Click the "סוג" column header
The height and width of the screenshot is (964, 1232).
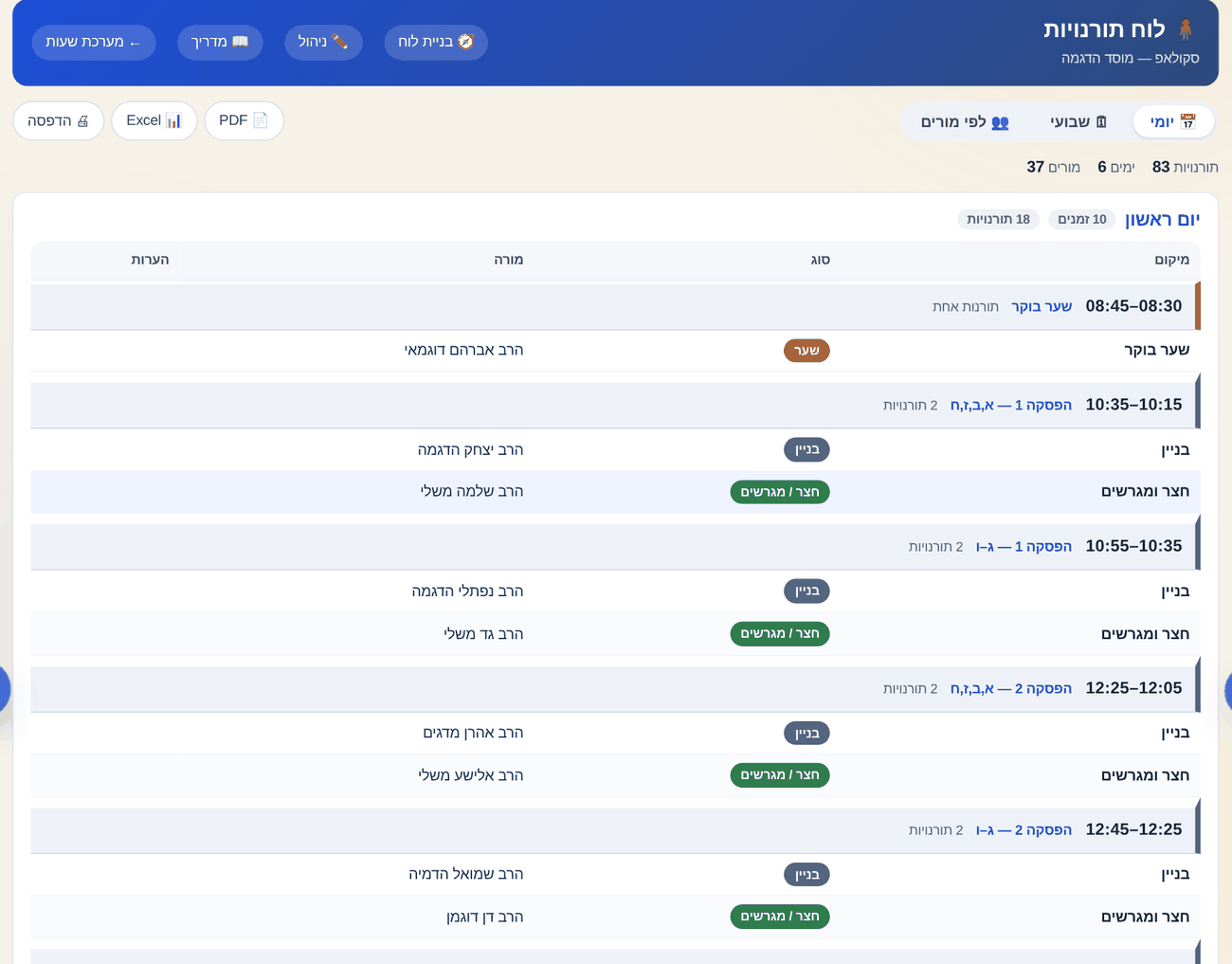point(820,260)
